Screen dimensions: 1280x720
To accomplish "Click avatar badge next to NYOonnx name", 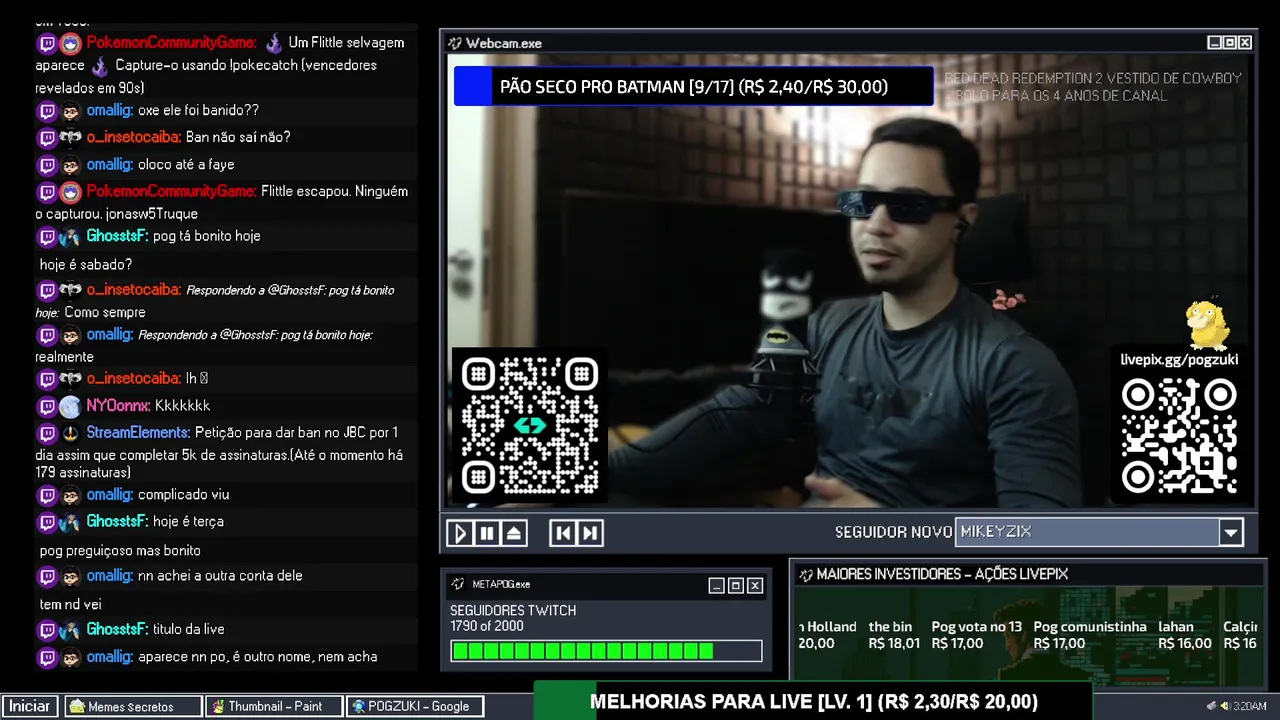I will tap(70, 406).
